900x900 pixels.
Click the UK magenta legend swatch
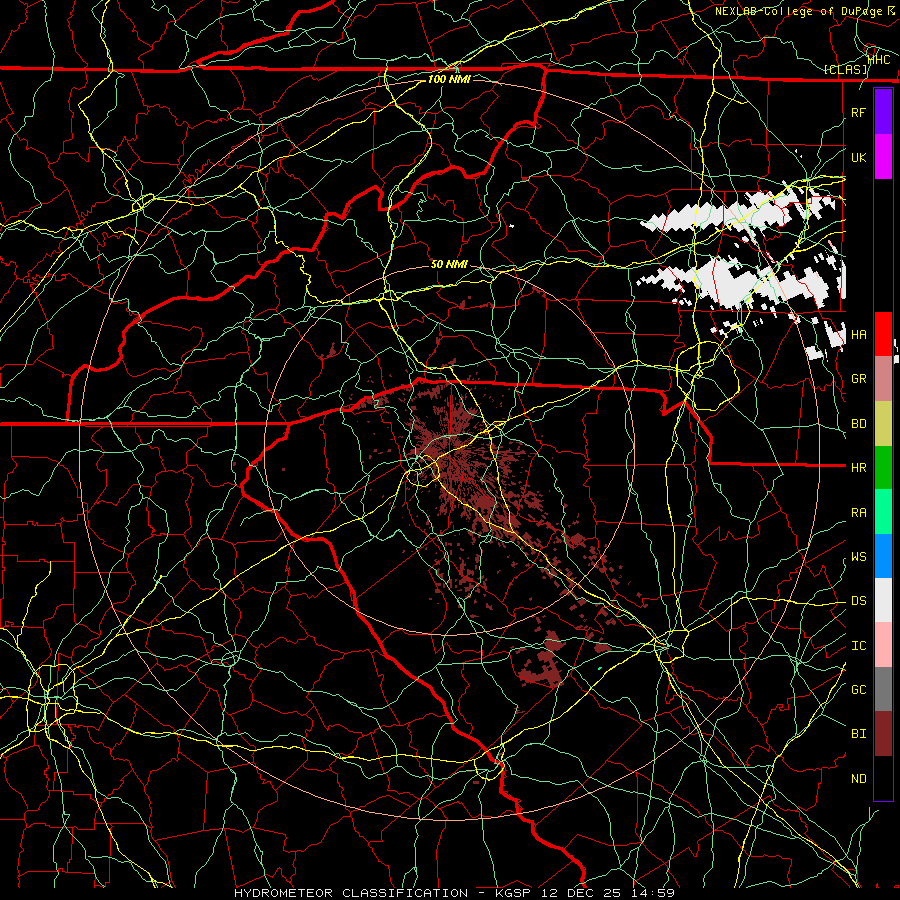click(883, 157)
